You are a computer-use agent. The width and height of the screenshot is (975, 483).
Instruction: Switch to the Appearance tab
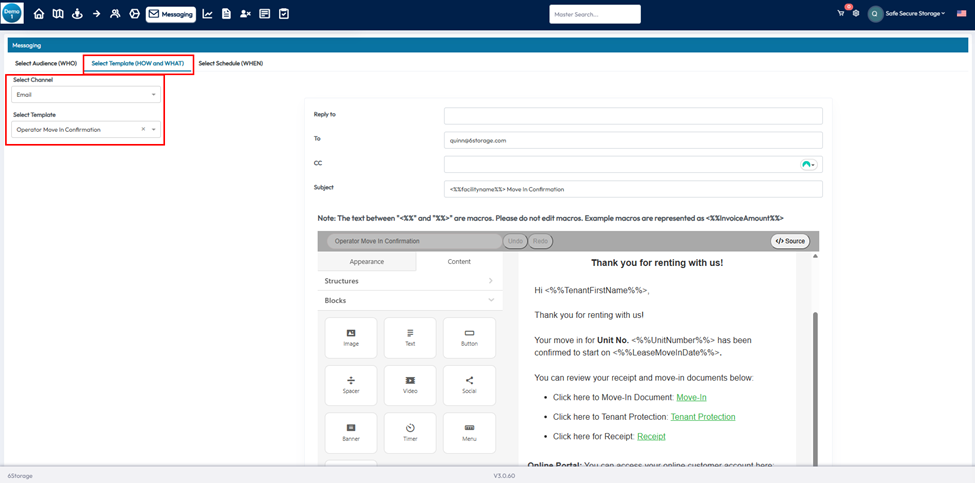(367, 261)
